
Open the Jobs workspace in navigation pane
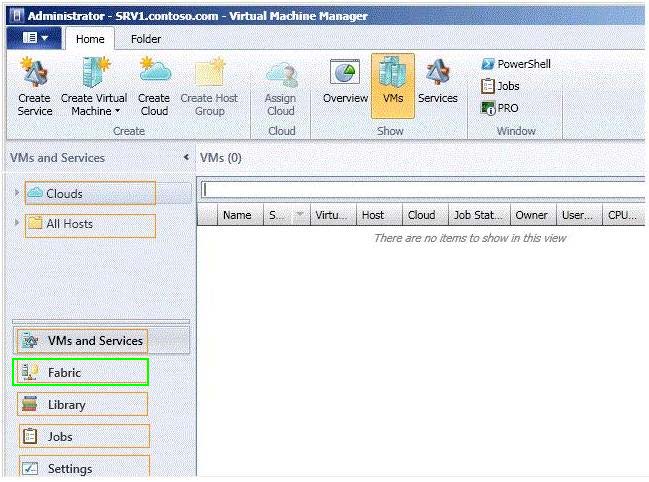(x=84, y=436)
